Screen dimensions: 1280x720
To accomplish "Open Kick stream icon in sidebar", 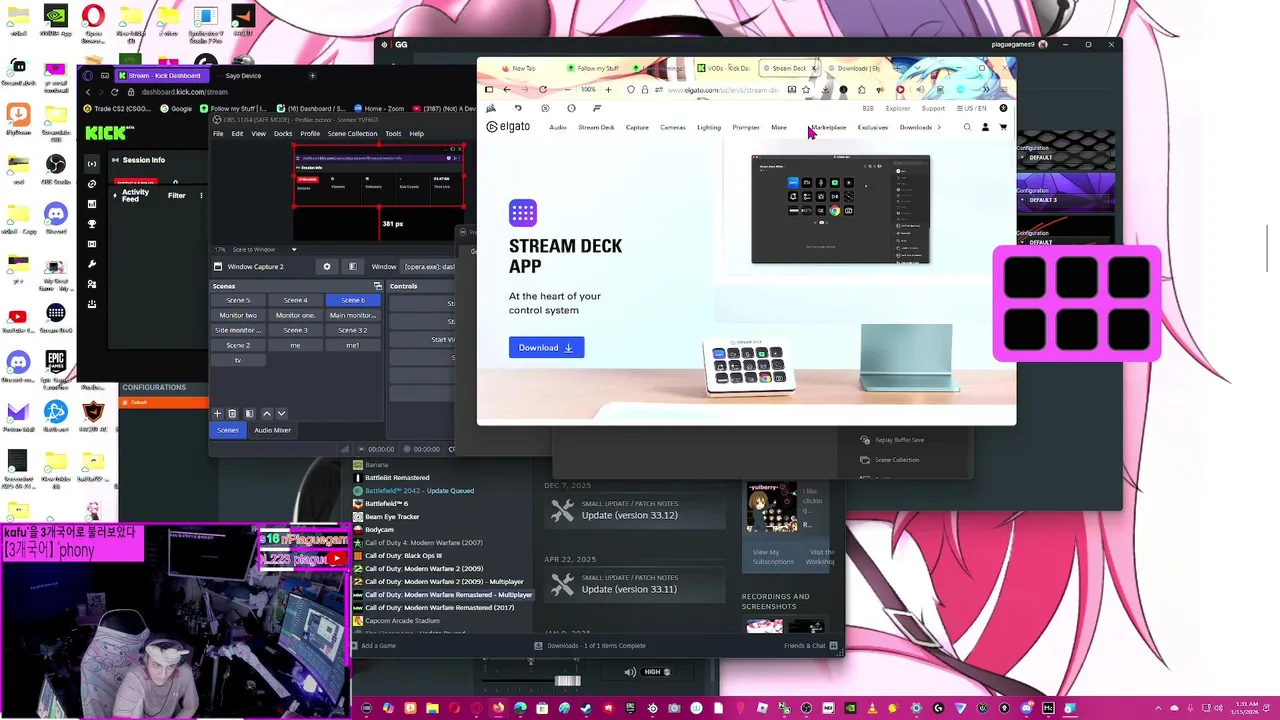I will (x=92, y=164).
